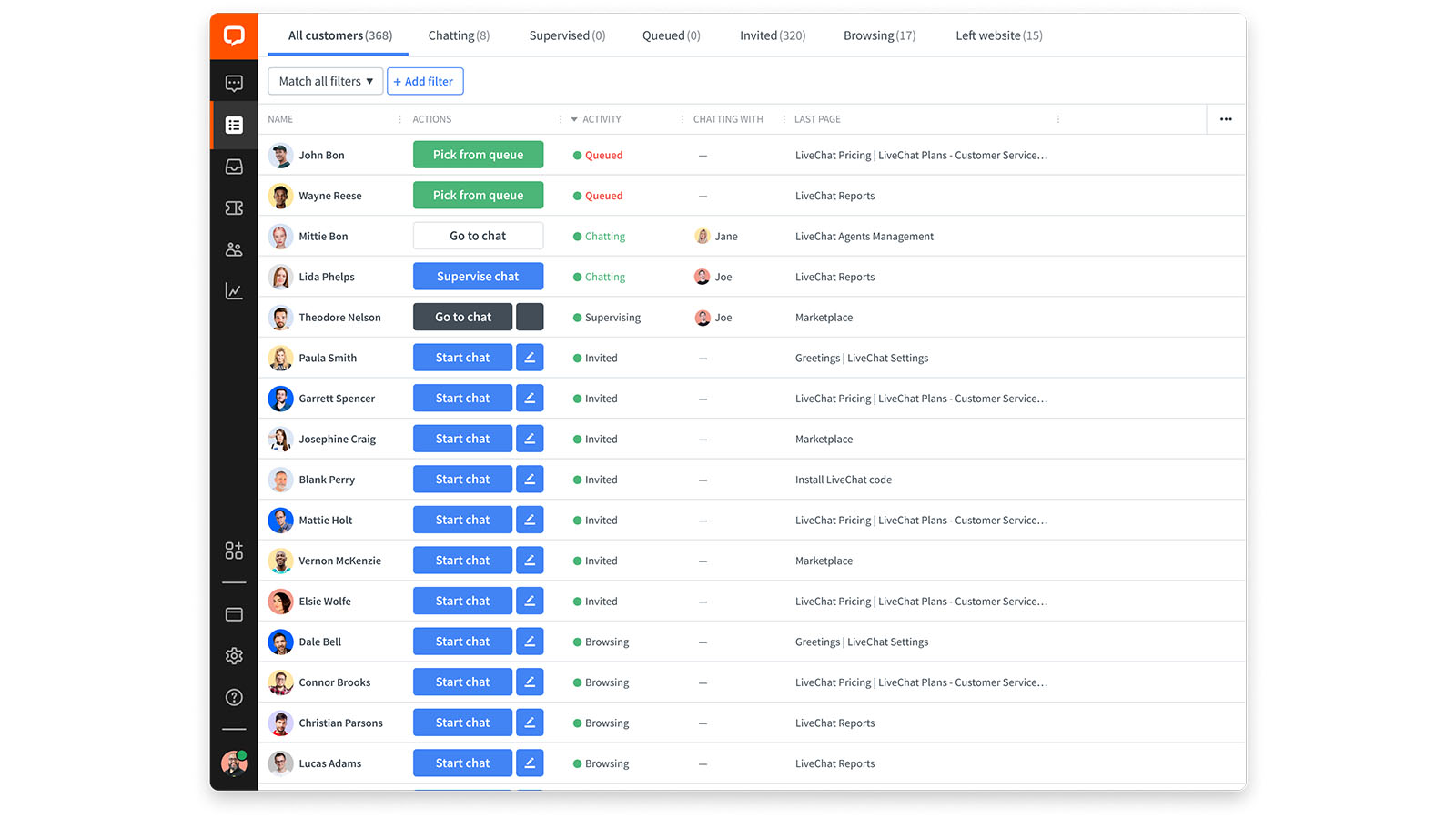The height and width of the screenshot is (819, 1456).
Task: Click edit greeting icon for Garrett Spencer
Action: 530,399
